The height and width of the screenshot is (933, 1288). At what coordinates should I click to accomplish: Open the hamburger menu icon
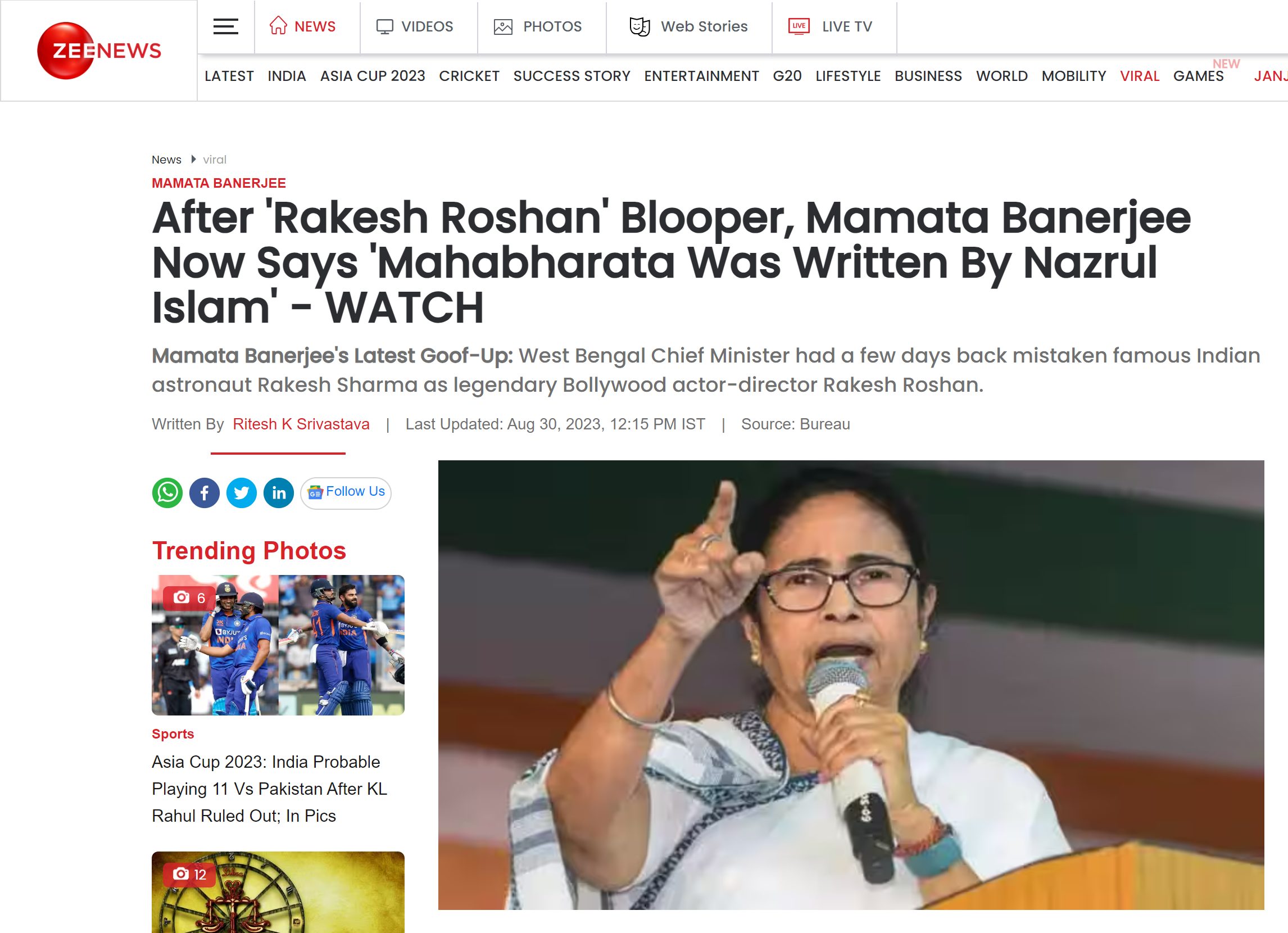pos(225,26)
